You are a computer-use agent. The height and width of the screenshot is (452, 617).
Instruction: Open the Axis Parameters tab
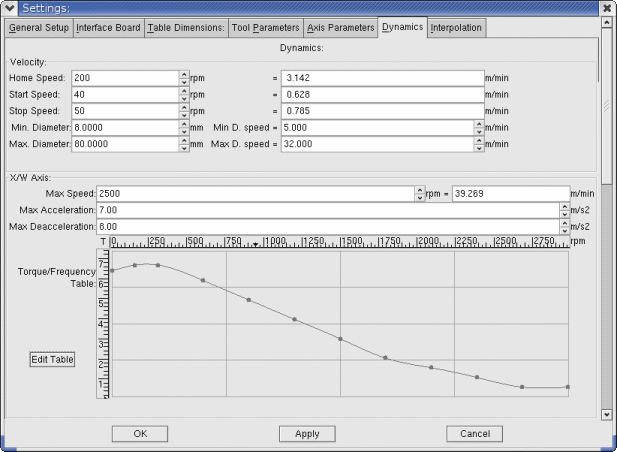341,27
